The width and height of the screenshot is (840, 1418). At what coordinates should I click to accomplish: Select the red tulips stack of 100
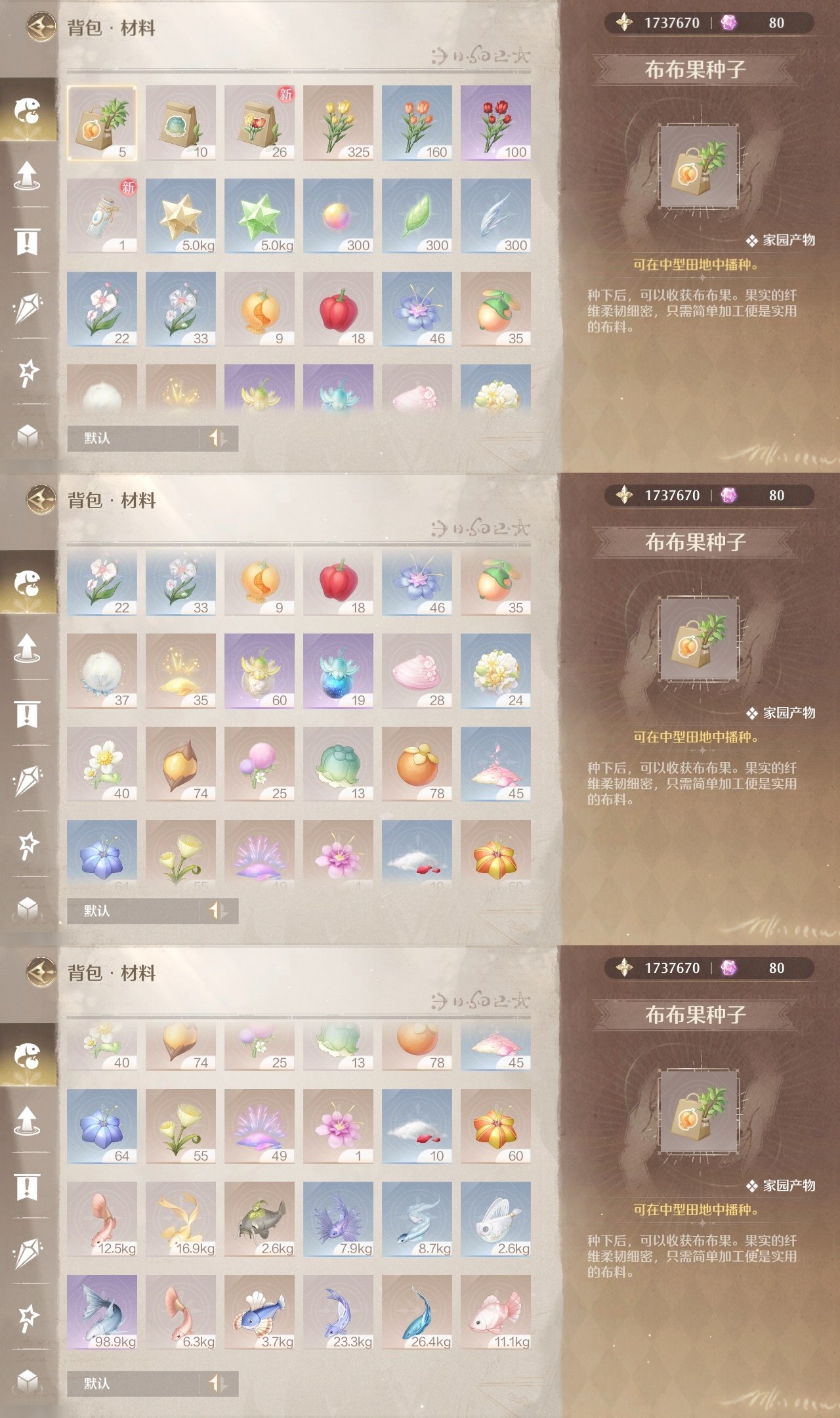pos(495,123)
